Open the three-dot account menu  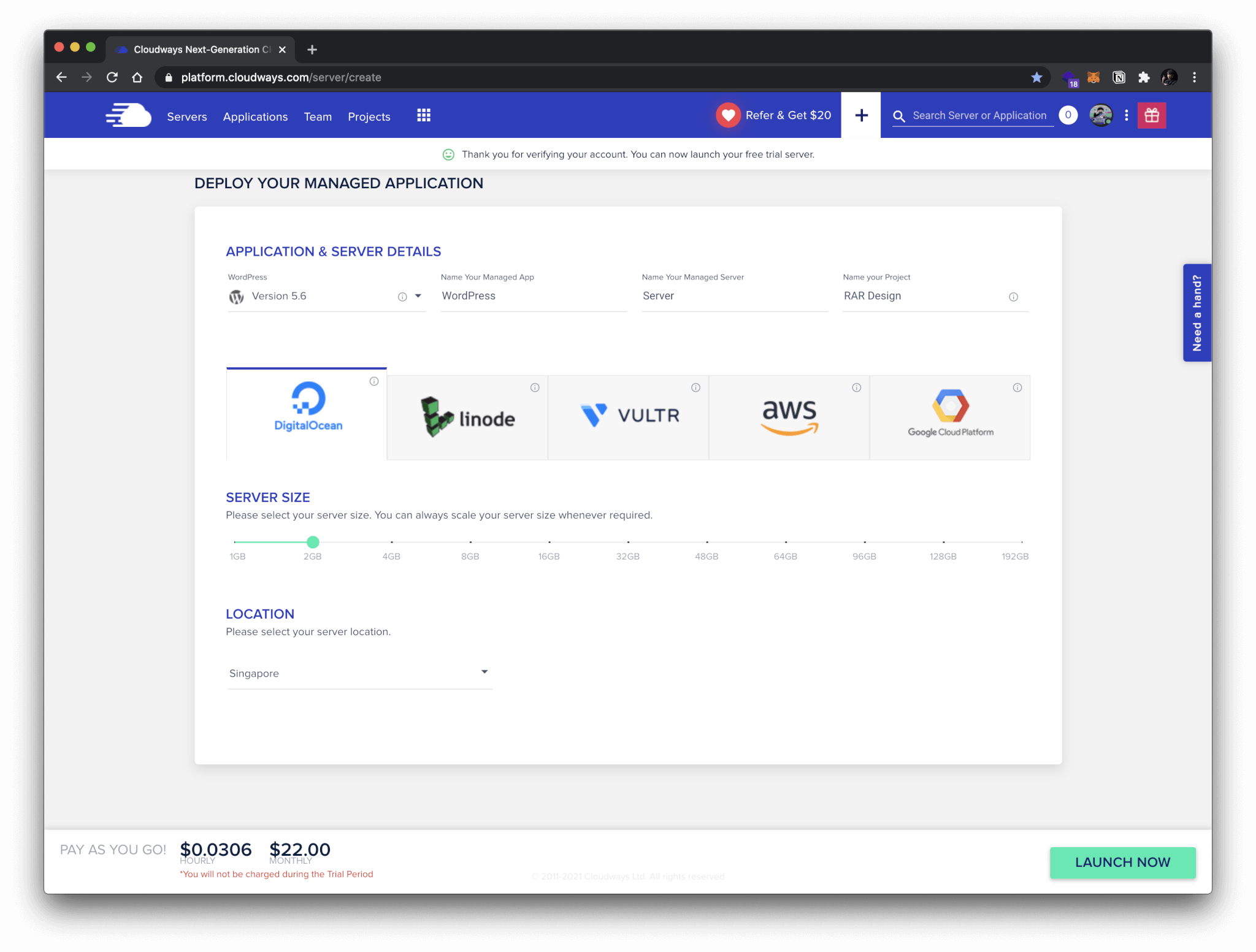click(1126, 115)
